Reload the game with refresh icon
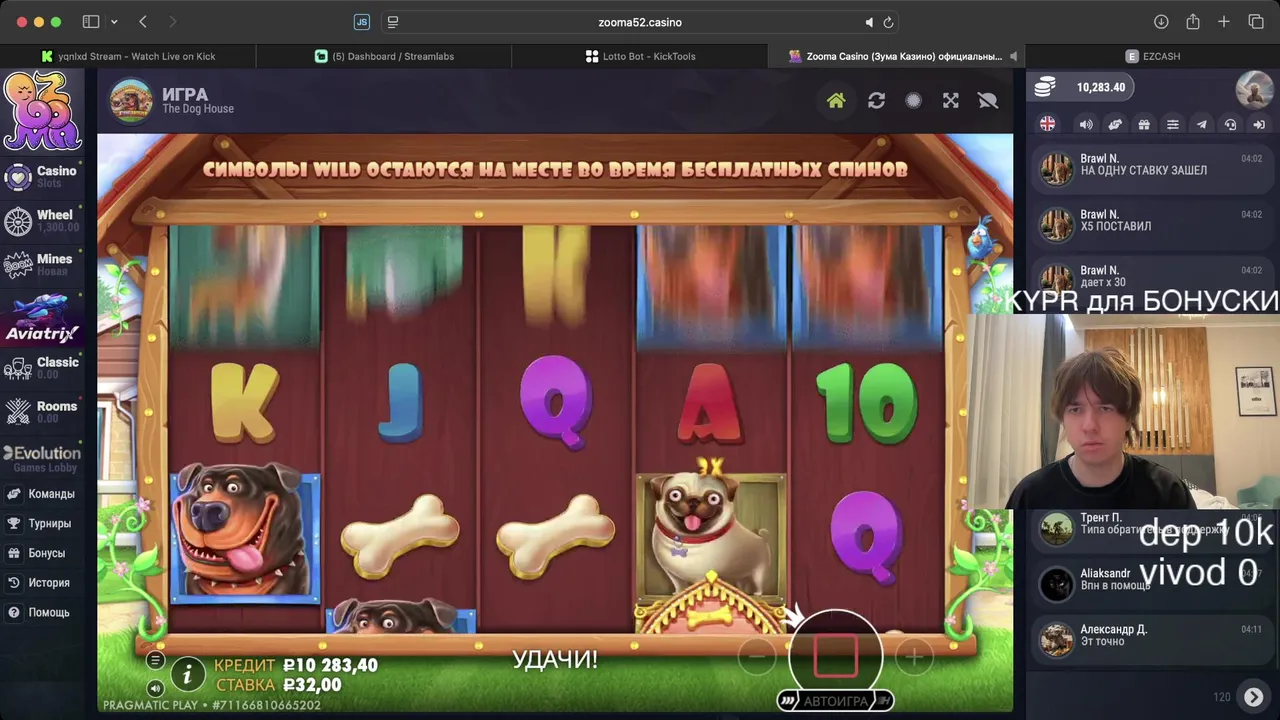The width and height of the screenshot is (1280, 720). click(x=876, y=100)
